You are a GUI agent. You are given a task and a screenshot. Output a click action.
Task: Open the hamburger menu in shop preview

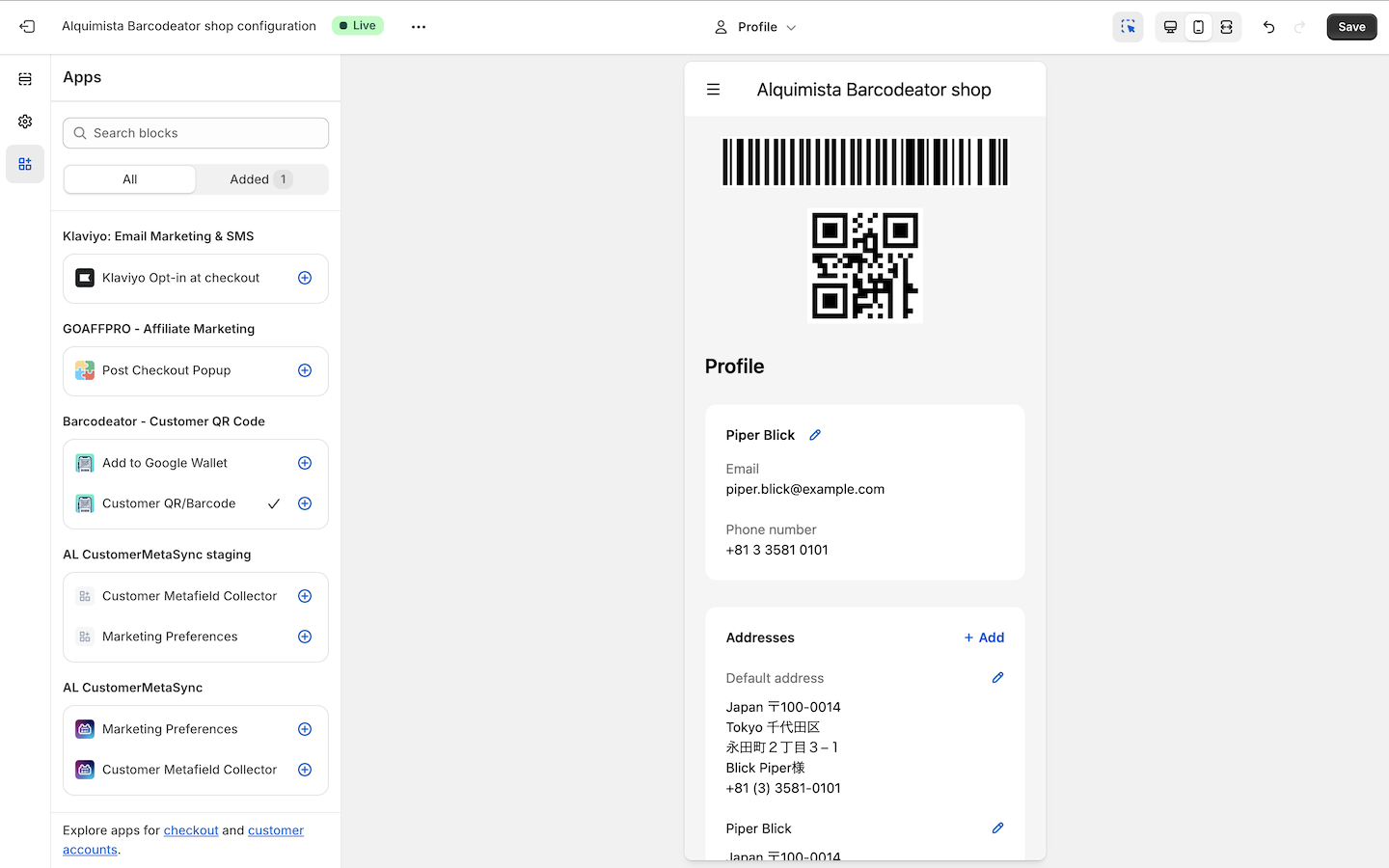713,90
